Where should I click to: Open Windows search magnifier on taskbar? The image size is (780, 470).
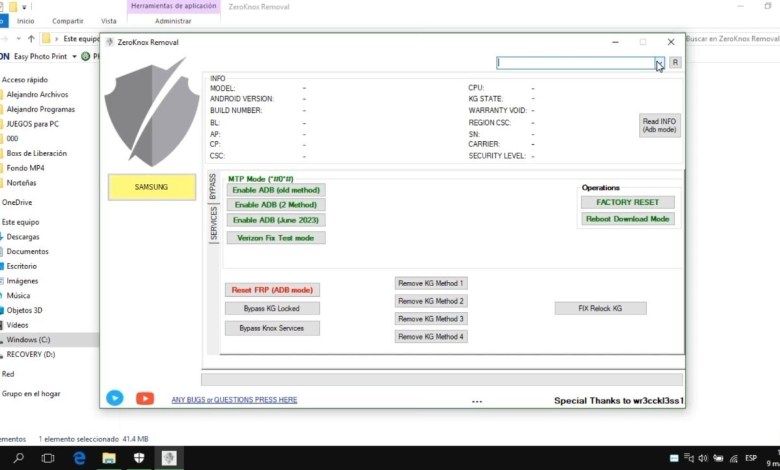[19, 458]
